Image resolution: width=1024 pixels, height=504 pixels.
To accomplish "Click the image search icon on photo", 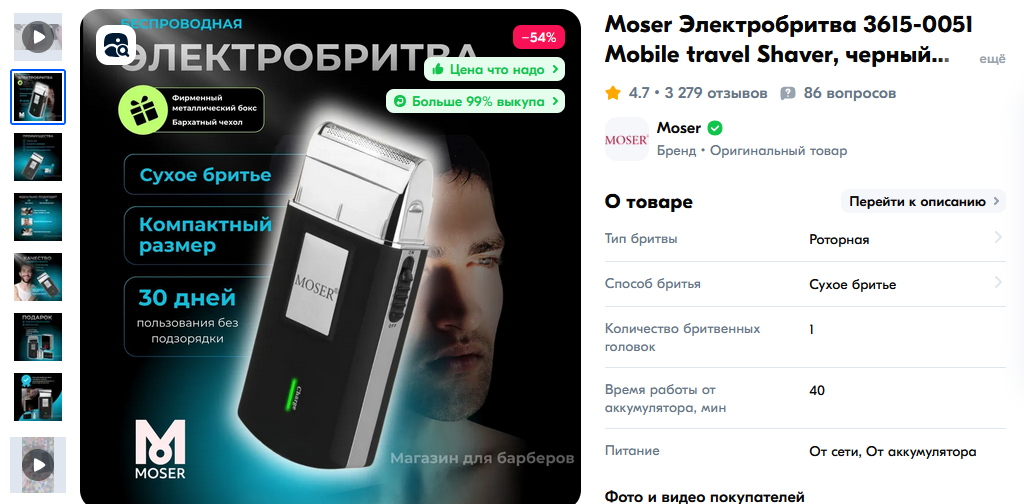I will coord(116,44).
